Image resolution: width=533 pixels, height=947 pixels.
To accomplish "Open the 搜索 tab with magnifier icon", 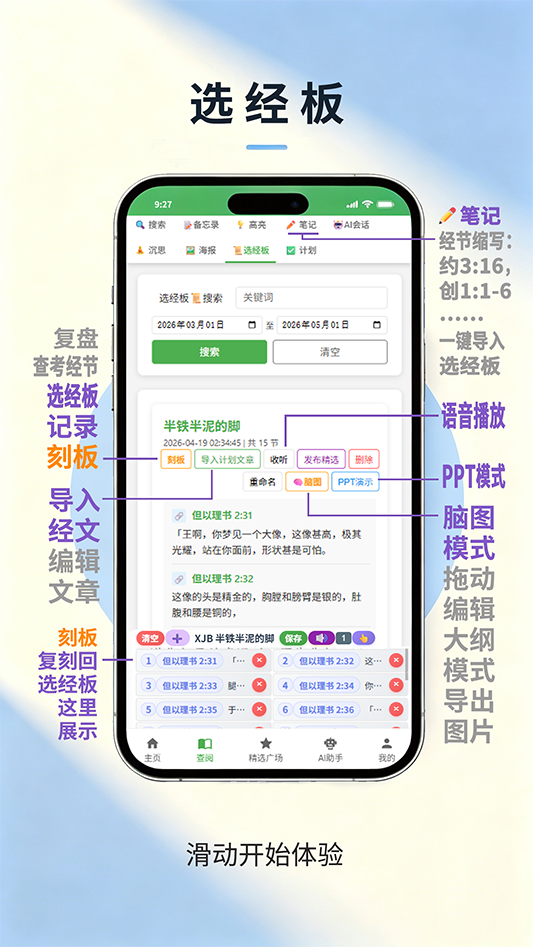I will click(x=150, y=225).
